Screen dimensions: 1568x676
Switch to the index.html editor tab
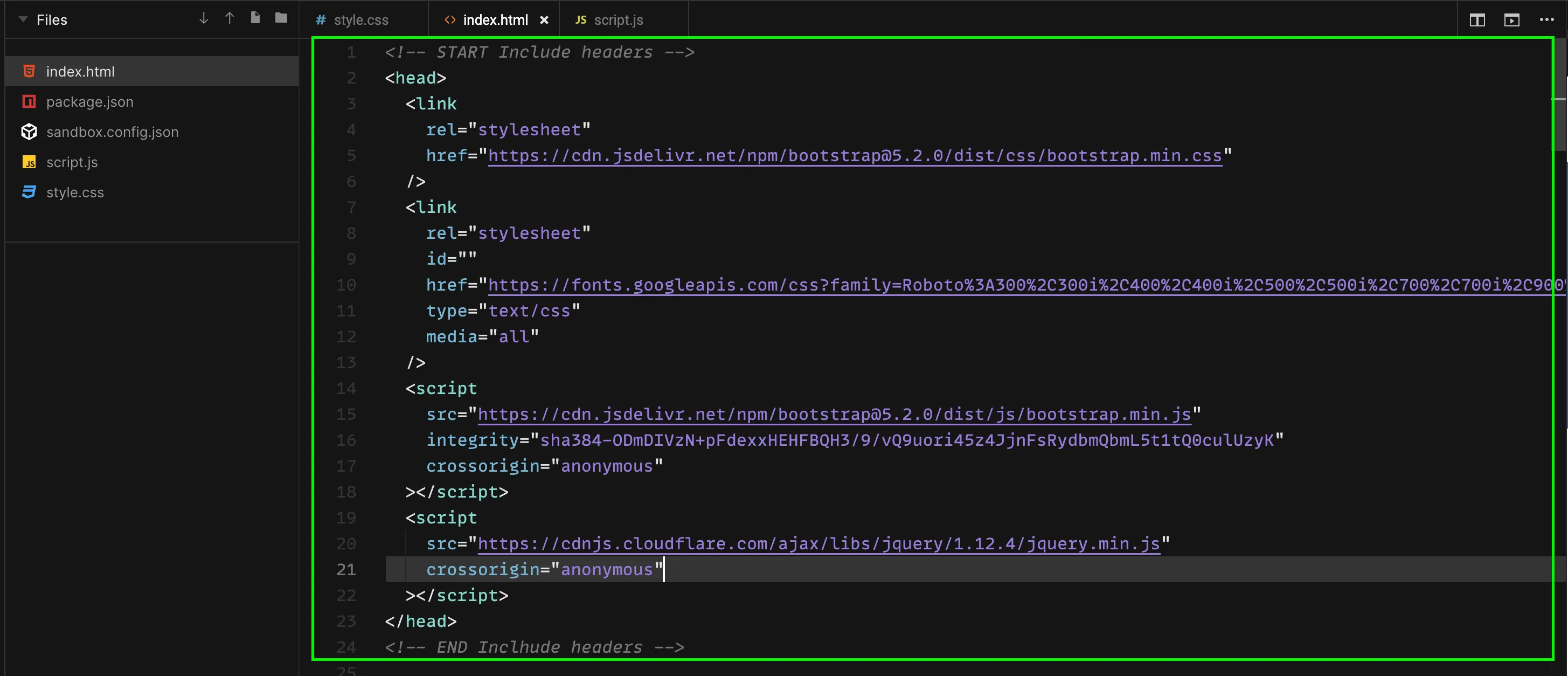(x=494, y=20)
